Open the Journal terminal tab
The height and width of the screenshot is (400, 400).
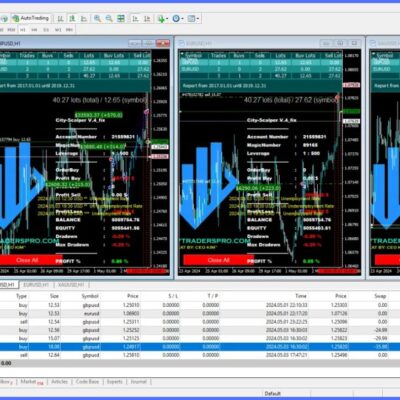(138, 382)
